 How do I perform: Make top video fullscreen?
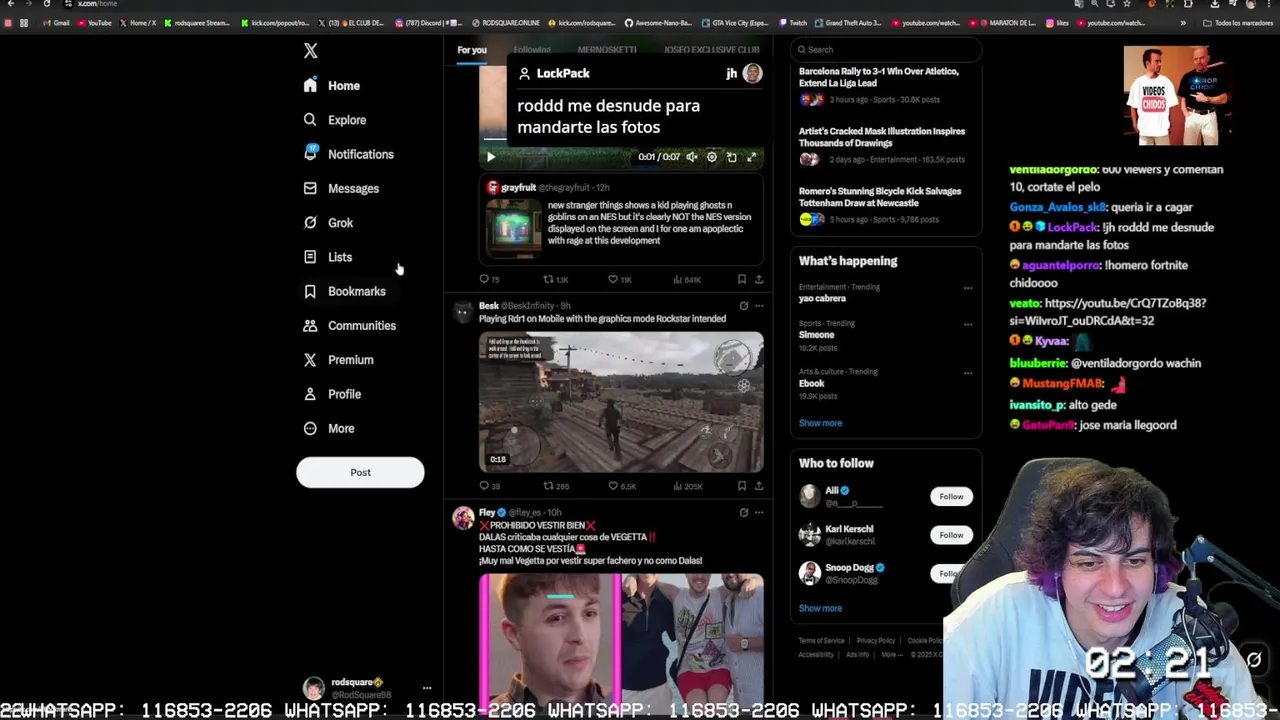click(751, 157)
